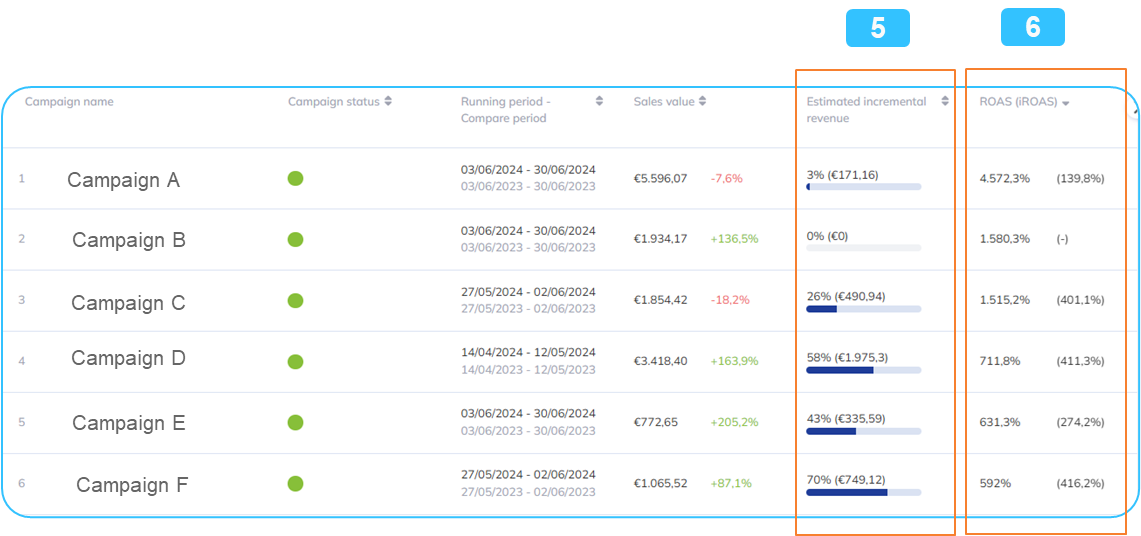Click the Campaign status header label
The height and width of the screenshot is (536, 1141).
tap(334, 102)
